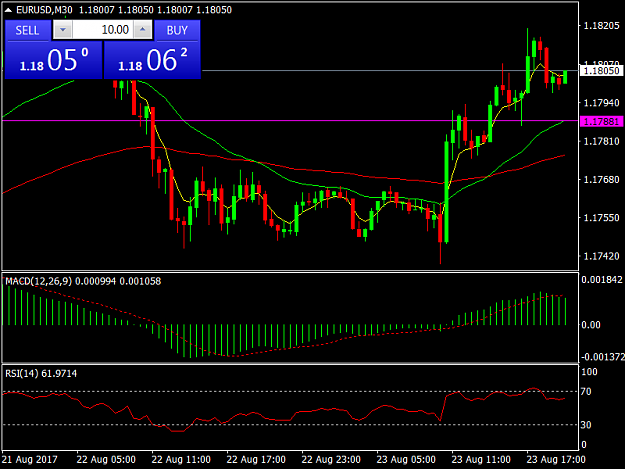
Task: Collapse one-click trading panel triangle icon
Action: [8, 10]
